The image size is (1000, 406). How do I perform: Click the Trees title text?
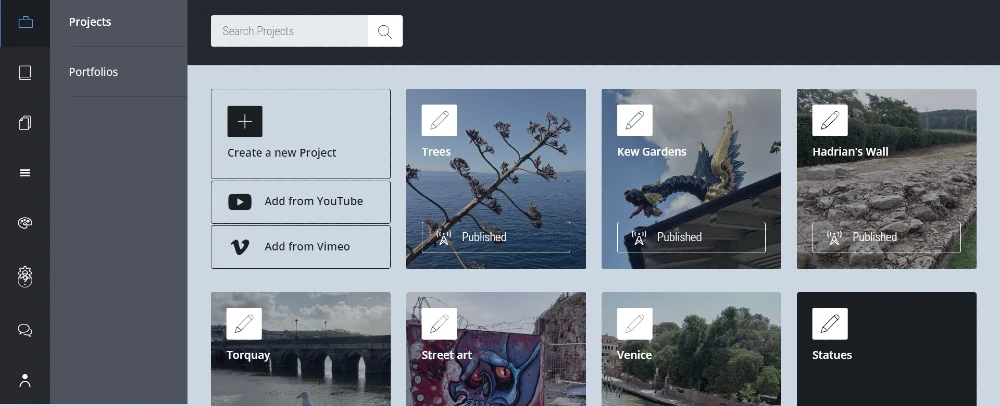point(436,152)
